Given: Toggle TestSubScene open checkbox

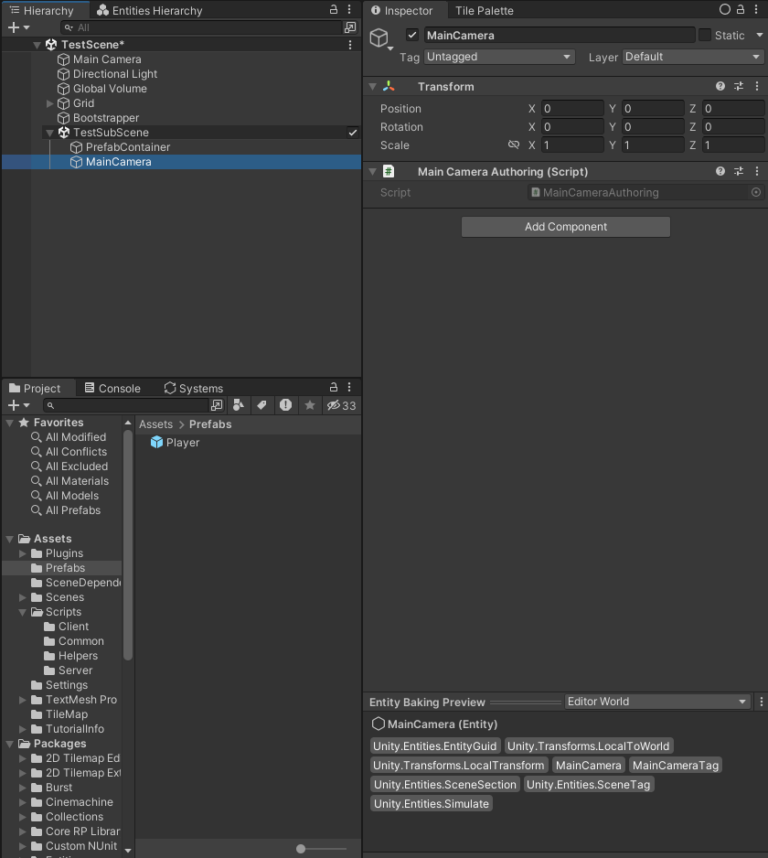Looking at the screenshot, I should pos(353,132).
